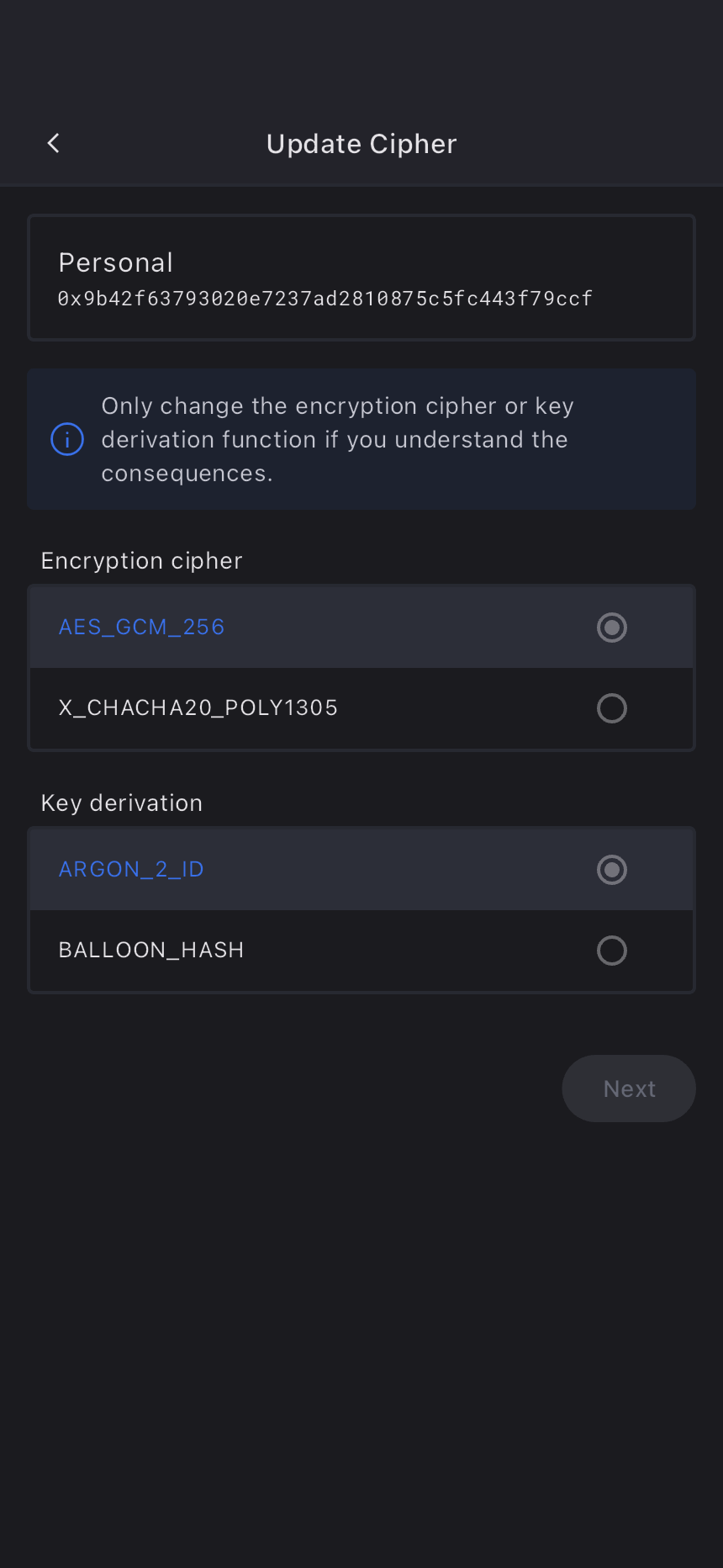The image size is (723, 1568).
Task: Click the ARGON_2_ID label text
Action: coord(131,870)
